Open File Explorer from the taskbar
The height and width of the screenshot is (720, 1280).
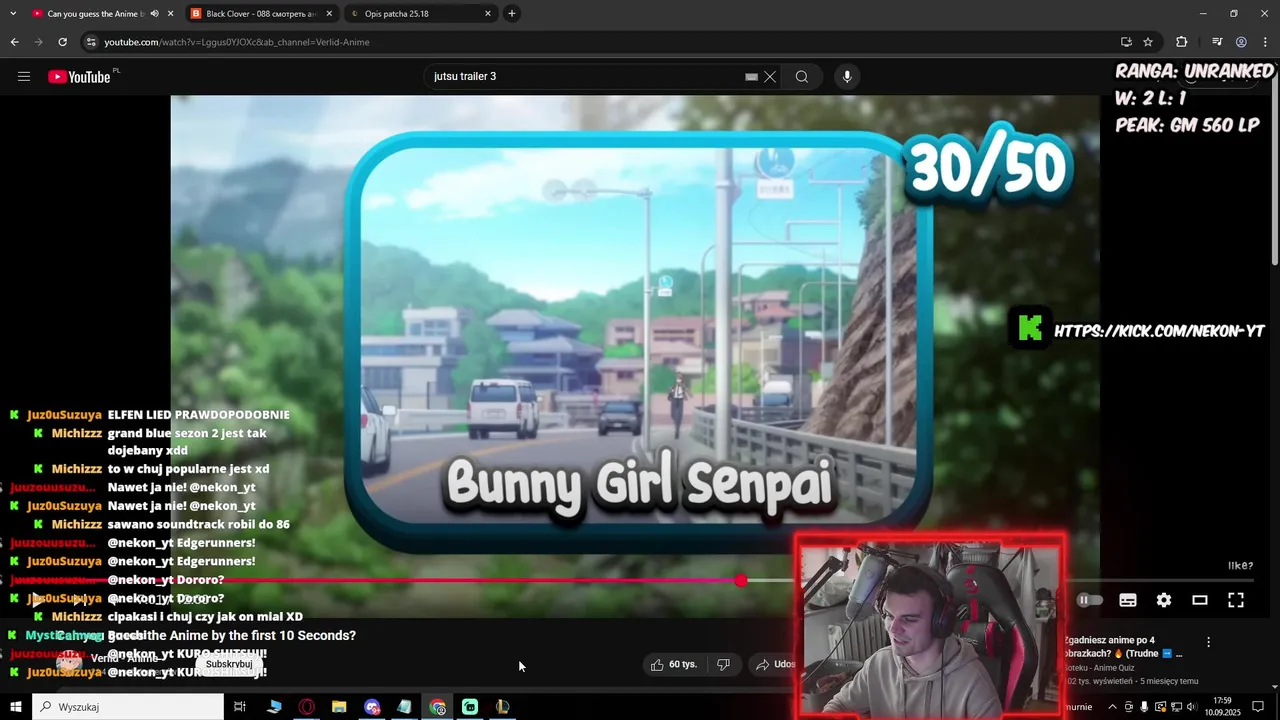(339, 707)
